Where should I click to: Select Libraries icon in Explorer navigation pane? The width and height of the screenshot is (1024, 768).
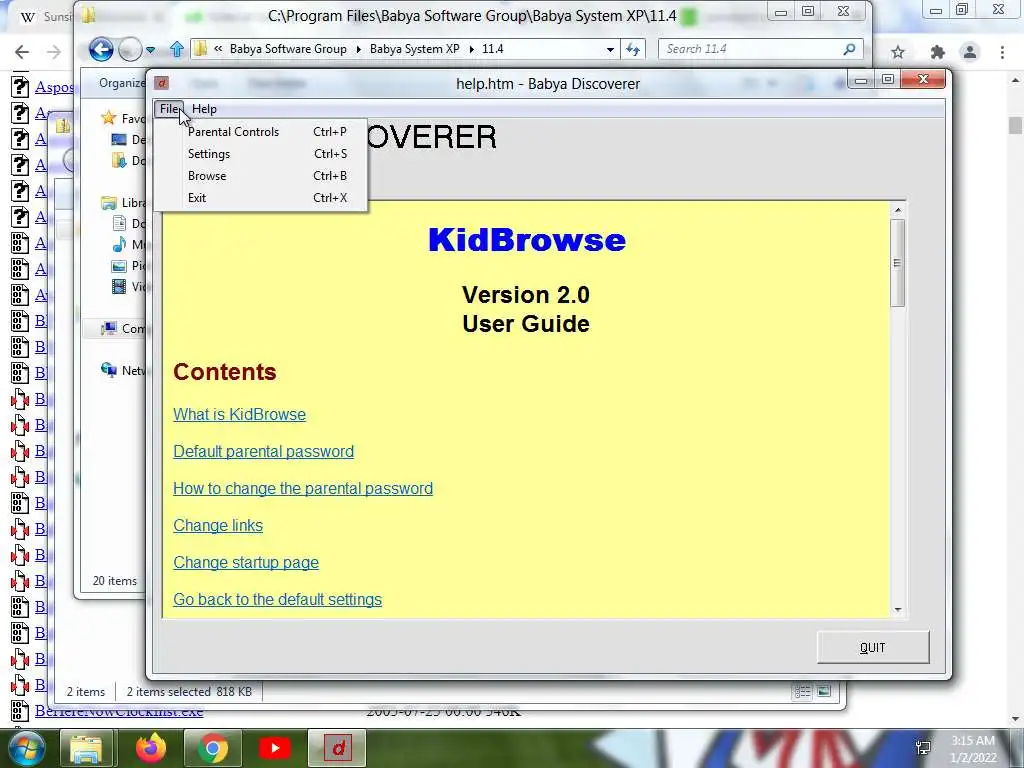(x=108, y=203)
